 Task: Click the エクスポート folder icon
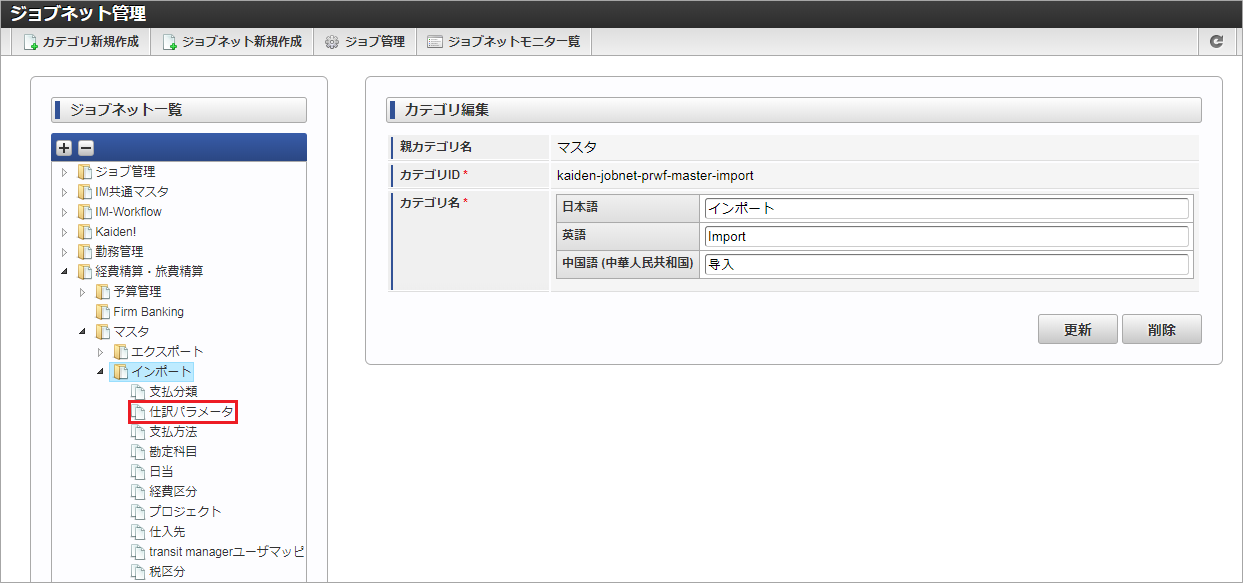(x=120, y=352)
